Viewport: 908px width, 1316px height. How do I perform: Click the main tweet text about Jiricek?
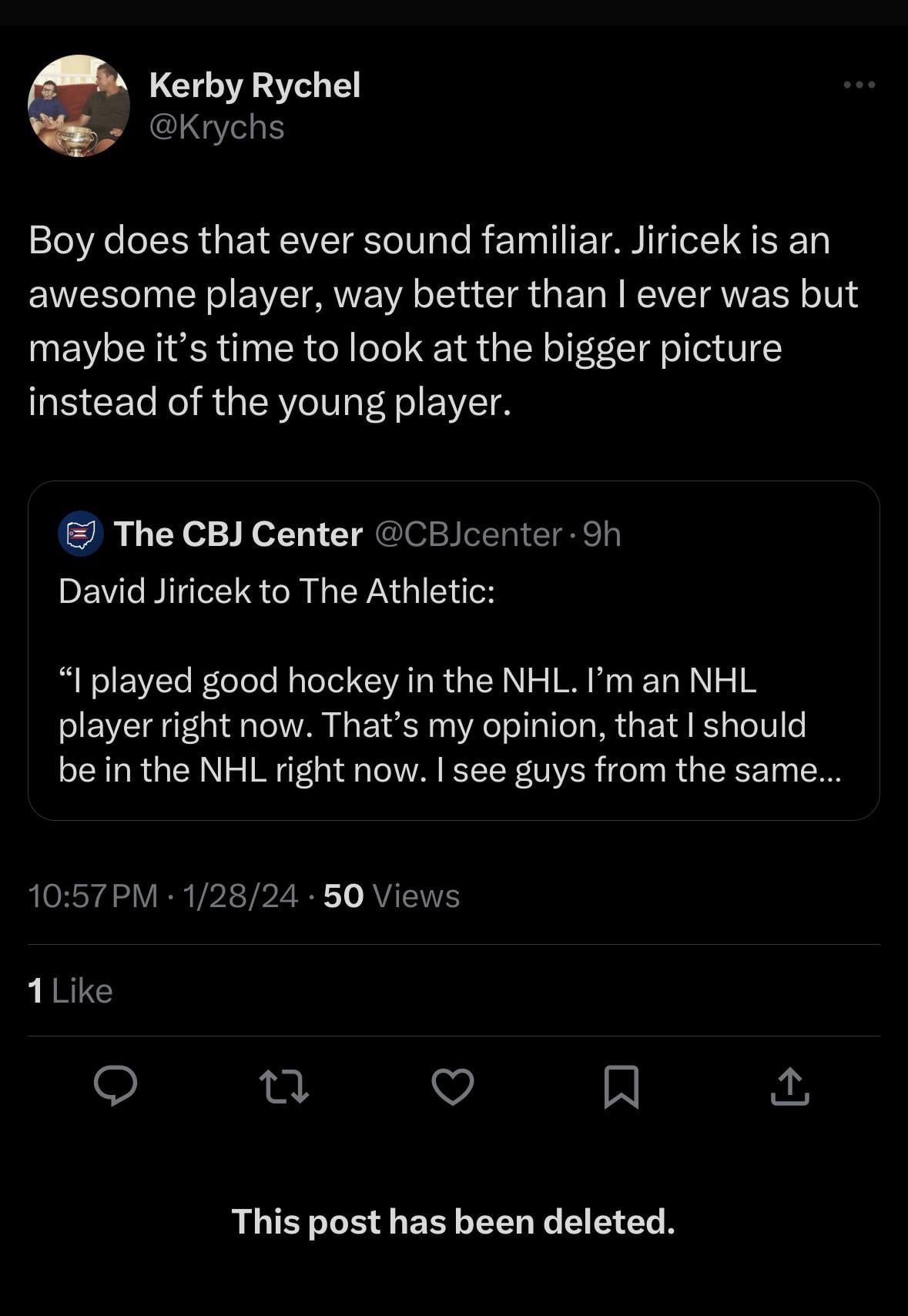tap(443, 320)
